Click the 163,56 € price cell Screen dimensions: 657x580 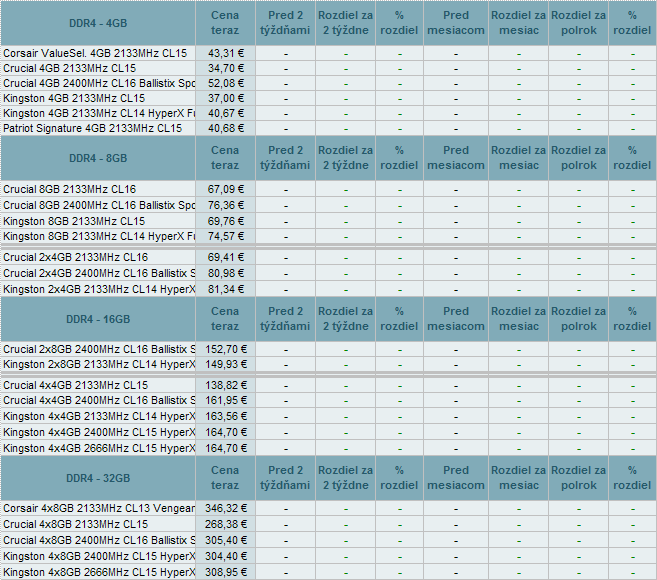(x=225, y=416)
